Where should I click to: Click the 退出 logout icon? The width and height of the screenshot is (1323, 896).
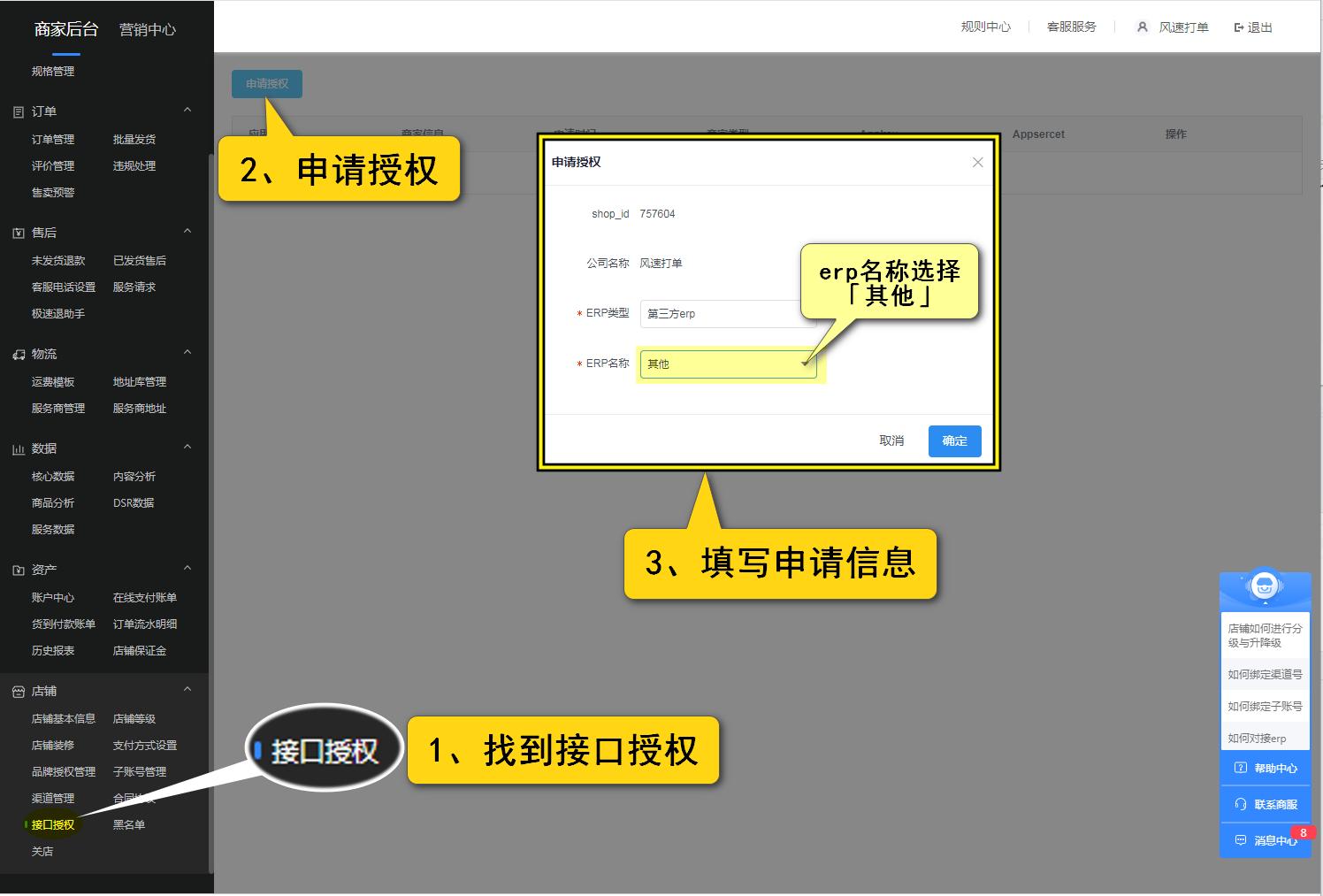click(x=1239, y=27)
